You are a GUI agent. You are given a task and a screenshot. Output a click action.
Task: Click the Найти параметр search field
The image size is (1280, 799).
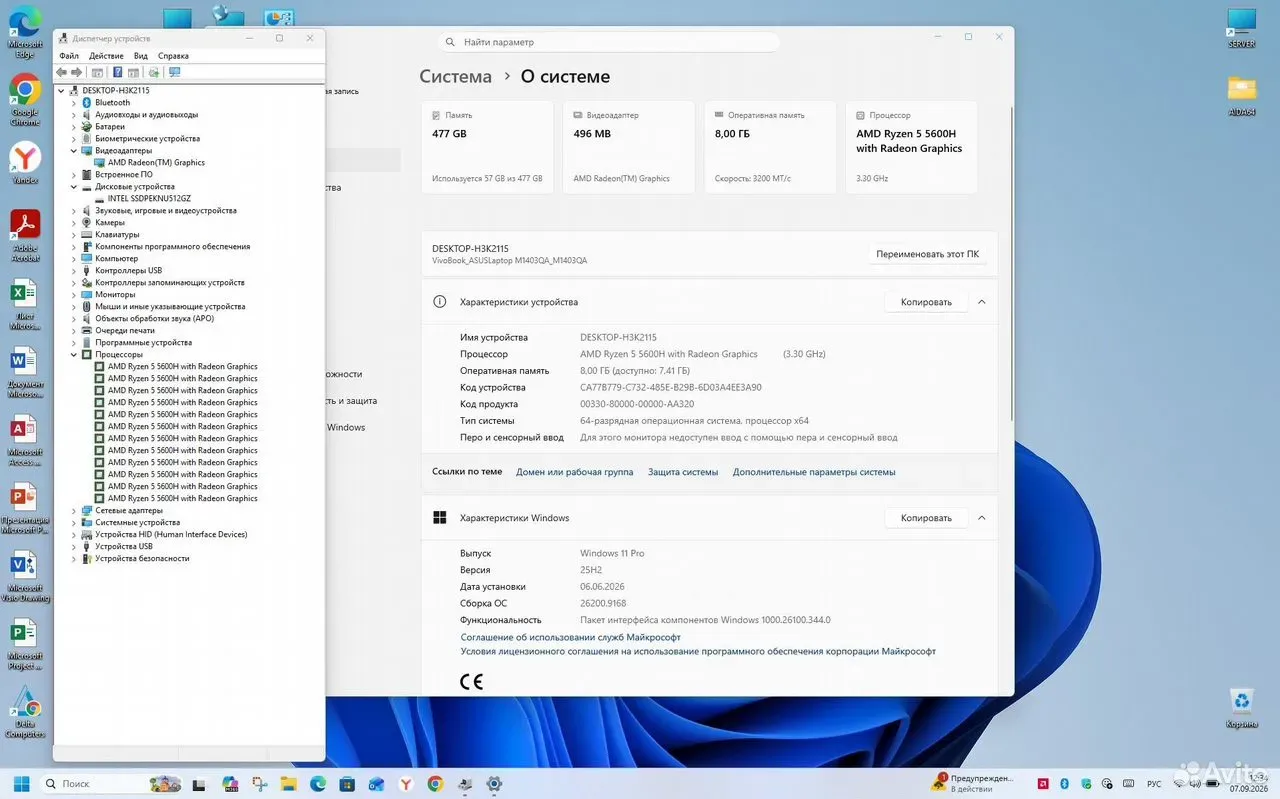point(609,42)
